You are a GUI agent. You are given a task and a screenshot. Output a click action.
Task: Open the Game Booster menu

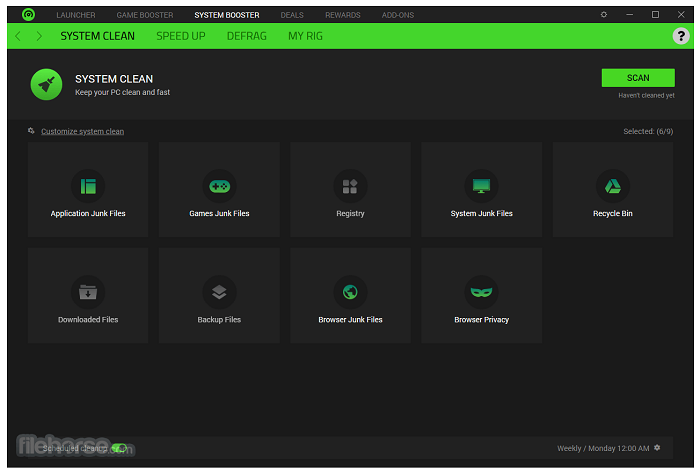click(144, 15)
